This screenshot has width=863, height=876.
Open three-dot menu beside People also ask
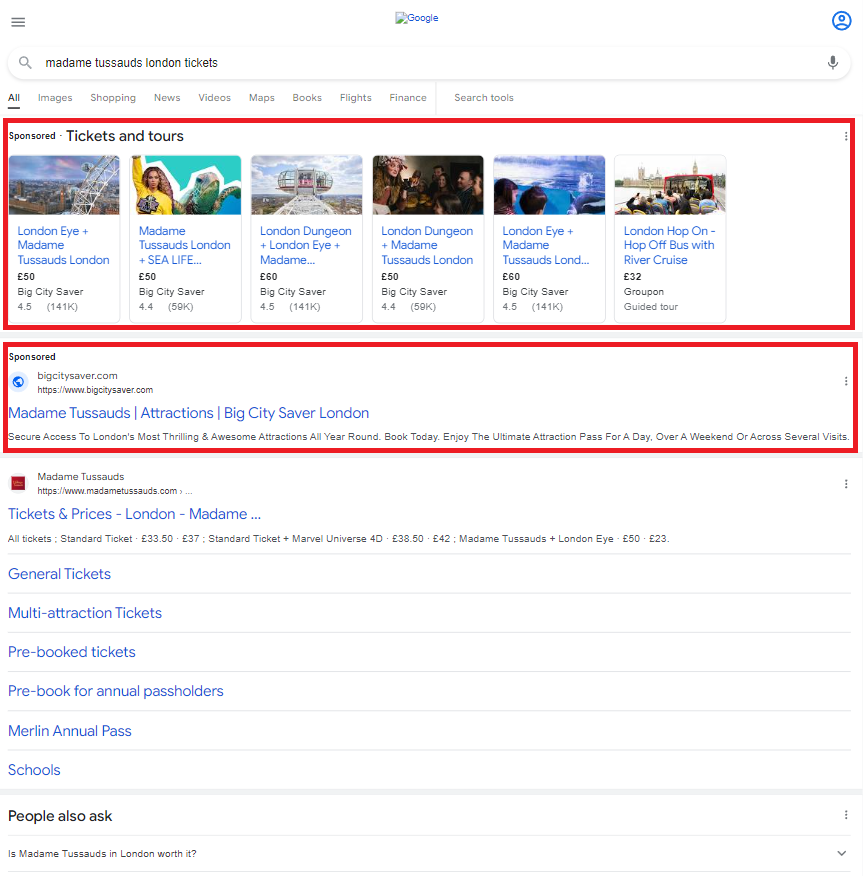(846, 815)
